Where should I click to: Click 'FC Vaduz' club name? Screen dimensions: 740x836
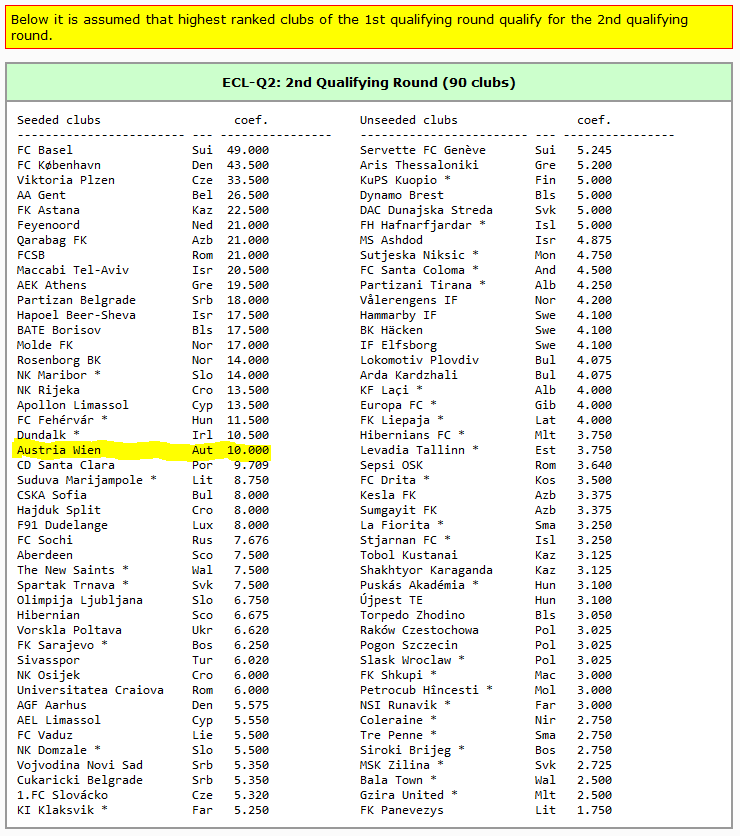tap(45, 735)
